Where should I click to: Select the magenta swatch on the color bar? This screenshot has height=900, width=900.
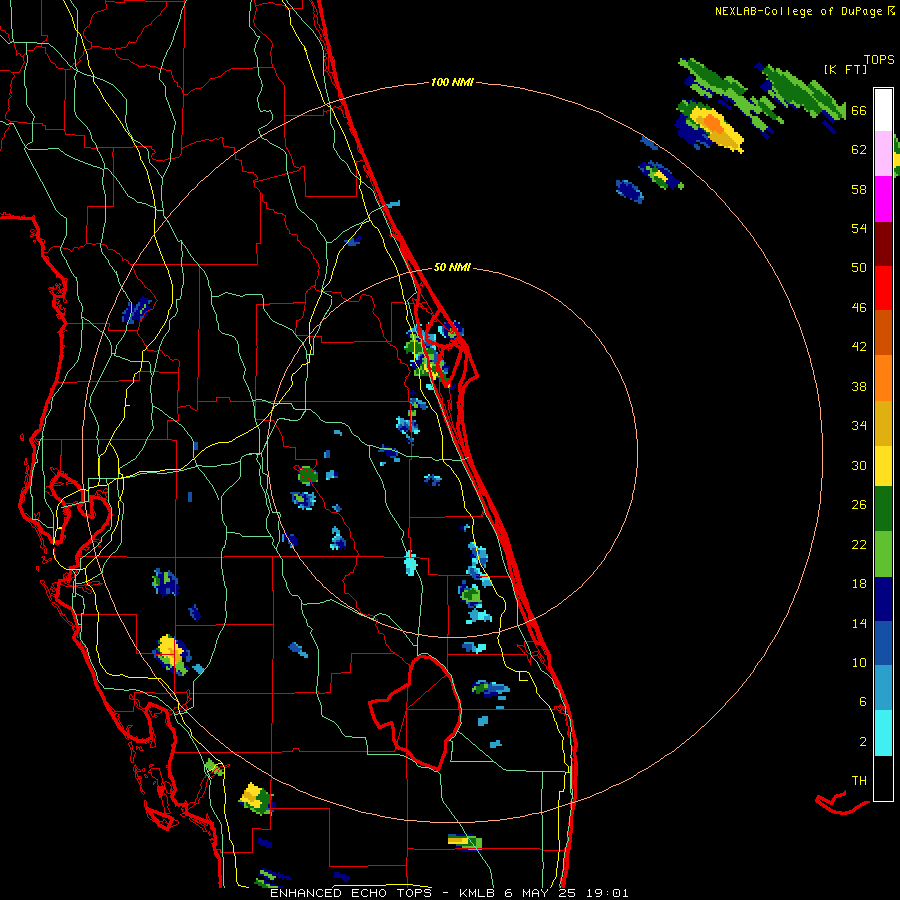click(x=883, y=199)
